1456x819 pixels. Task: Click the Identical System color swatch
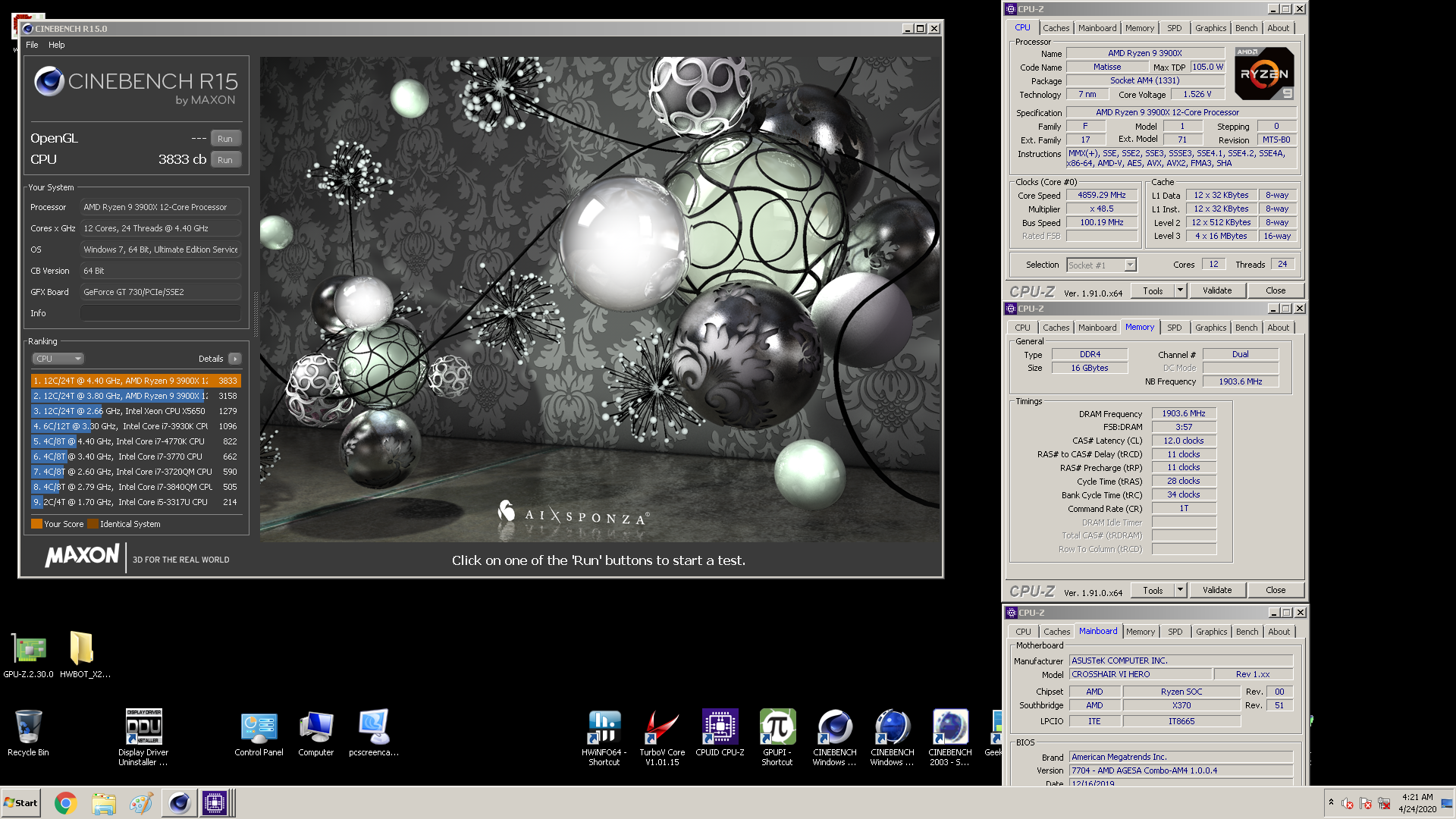click(93, 524)
